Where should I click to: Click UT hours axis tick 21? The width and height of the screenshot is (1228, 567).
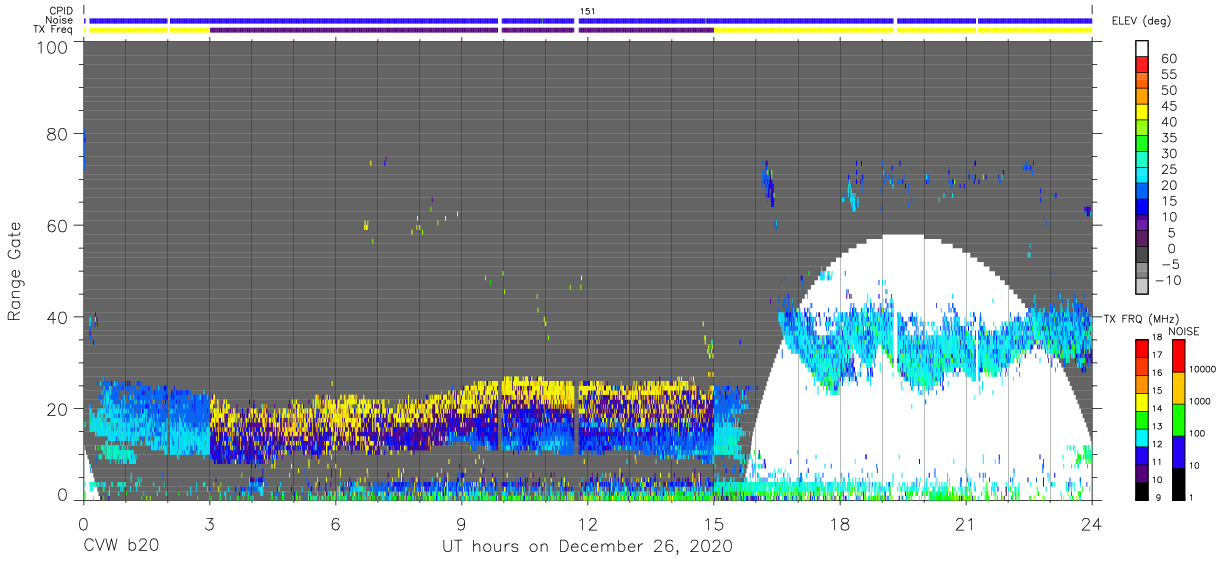coord(966,523)
